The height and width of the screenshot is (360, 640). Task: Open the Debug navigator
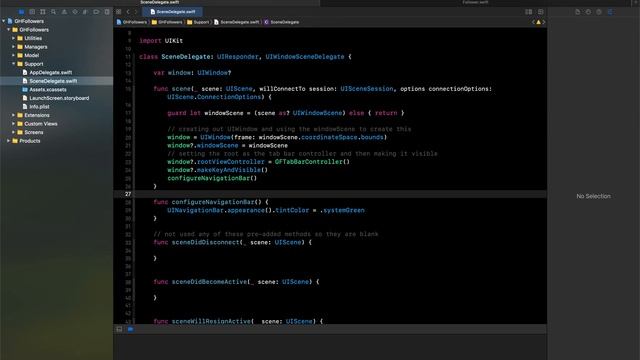(85, 12)
